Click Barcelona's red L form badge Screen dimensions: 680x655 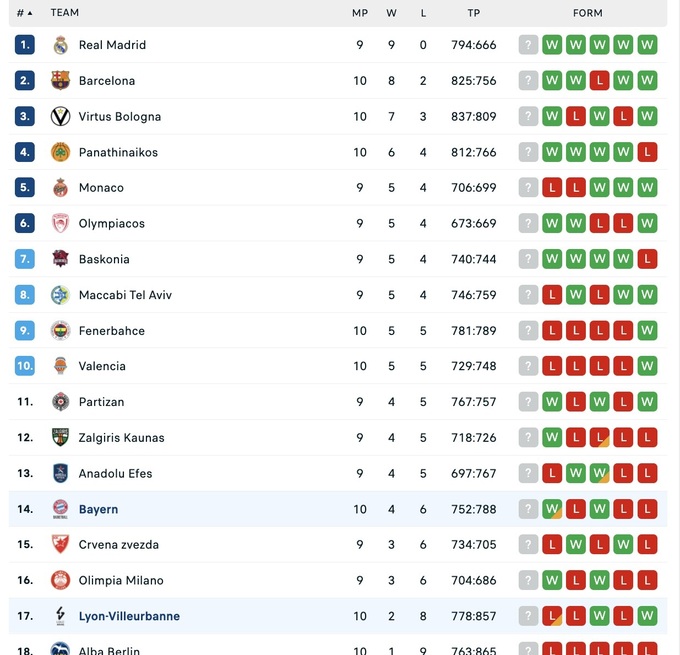click(x=599, y=81)
